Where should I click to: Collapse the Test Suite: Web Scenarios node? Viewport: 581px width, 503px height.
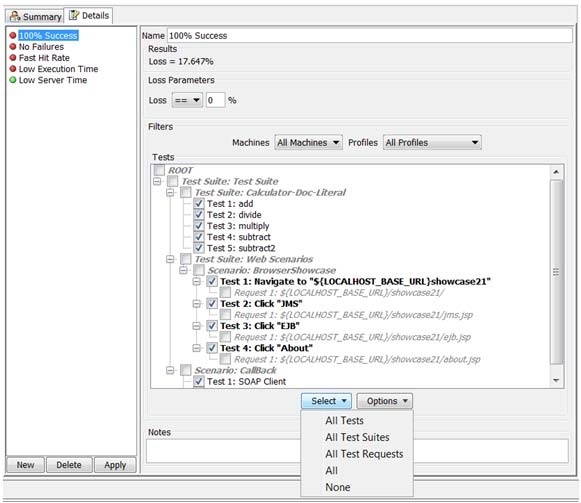pyautogui.click(x=170, y=259)
